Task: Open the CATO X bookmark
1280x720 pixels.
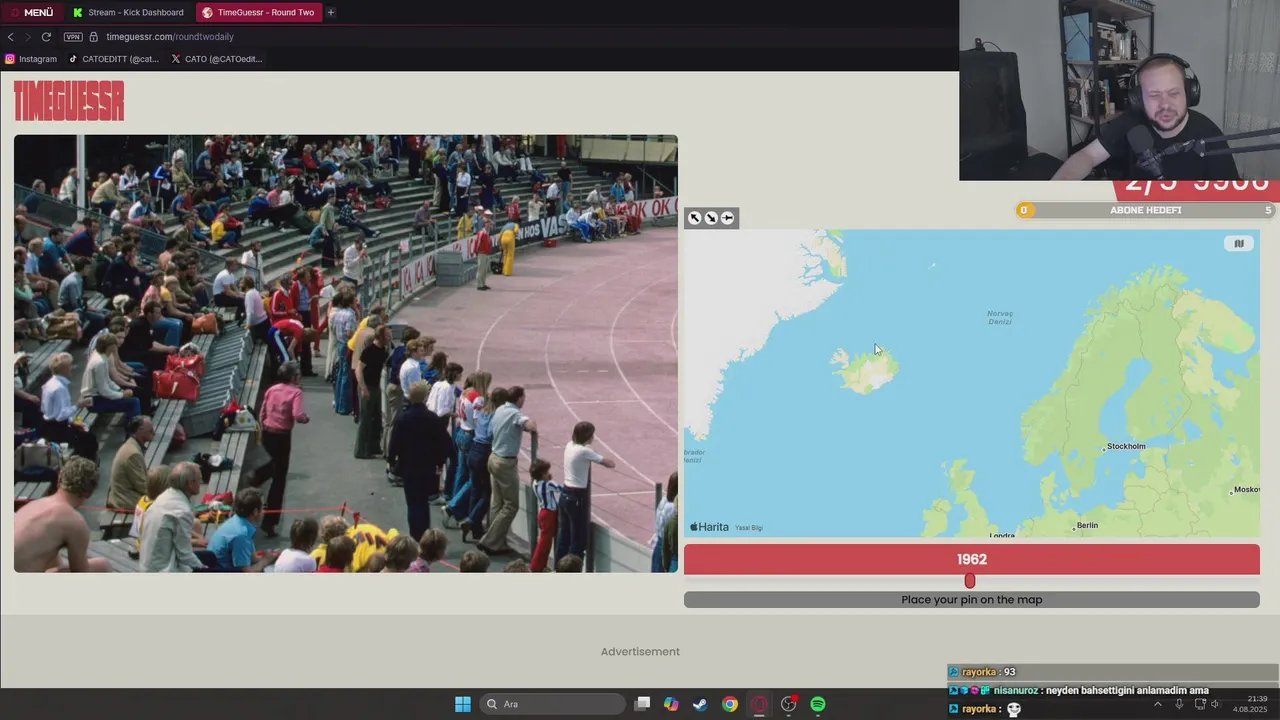Action: pos(216,59)
